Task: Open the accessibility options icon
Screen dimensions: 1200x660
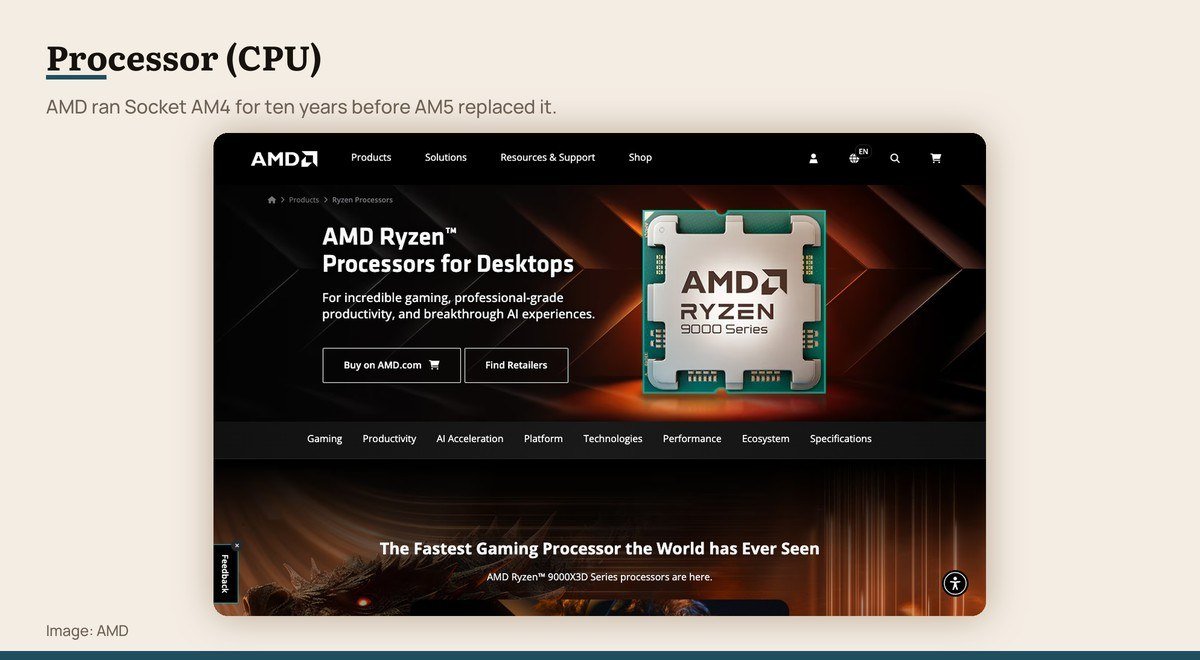Action: 955,584
